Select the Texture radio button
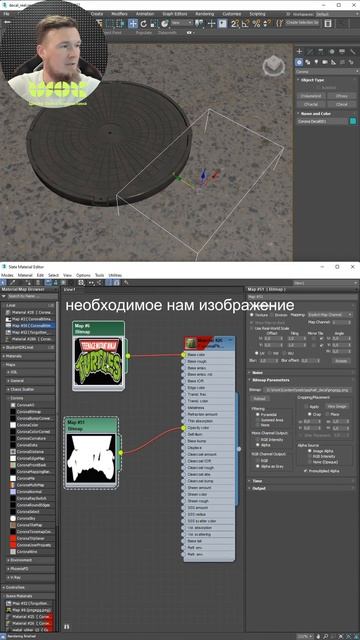Viewport: 360px width, 640px height. point(251,315)
